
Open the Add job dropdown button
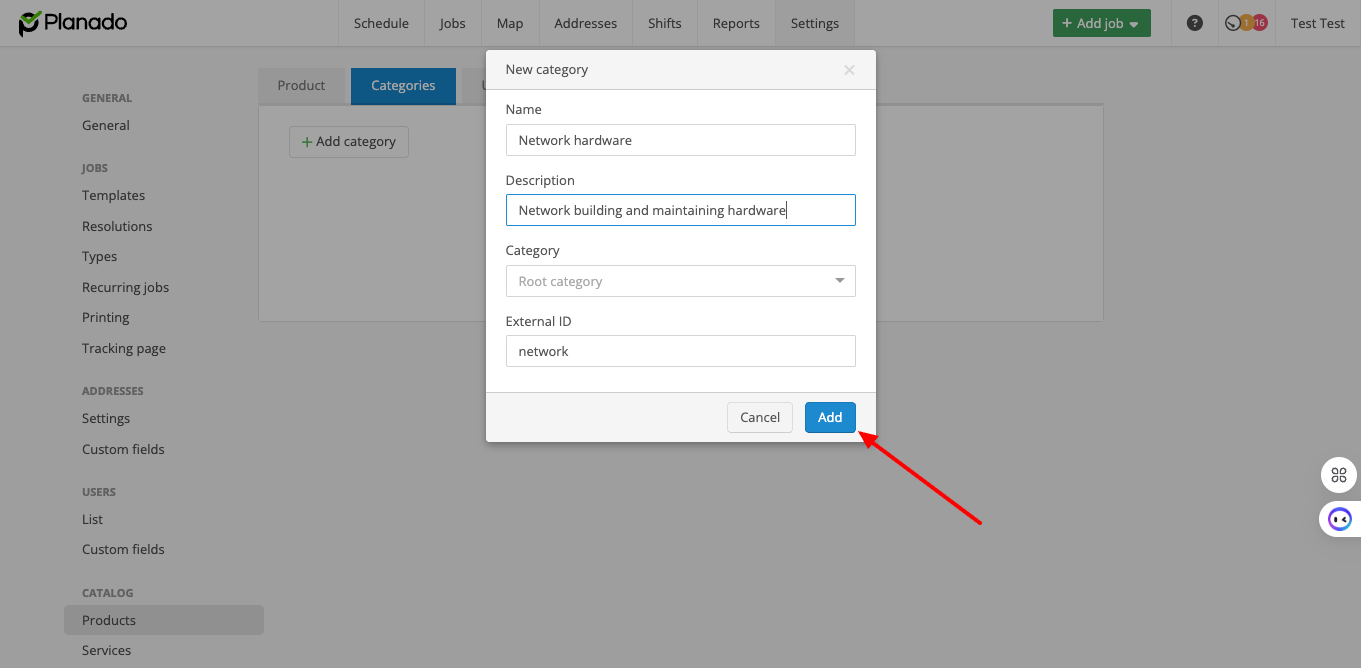(1101, 23)
